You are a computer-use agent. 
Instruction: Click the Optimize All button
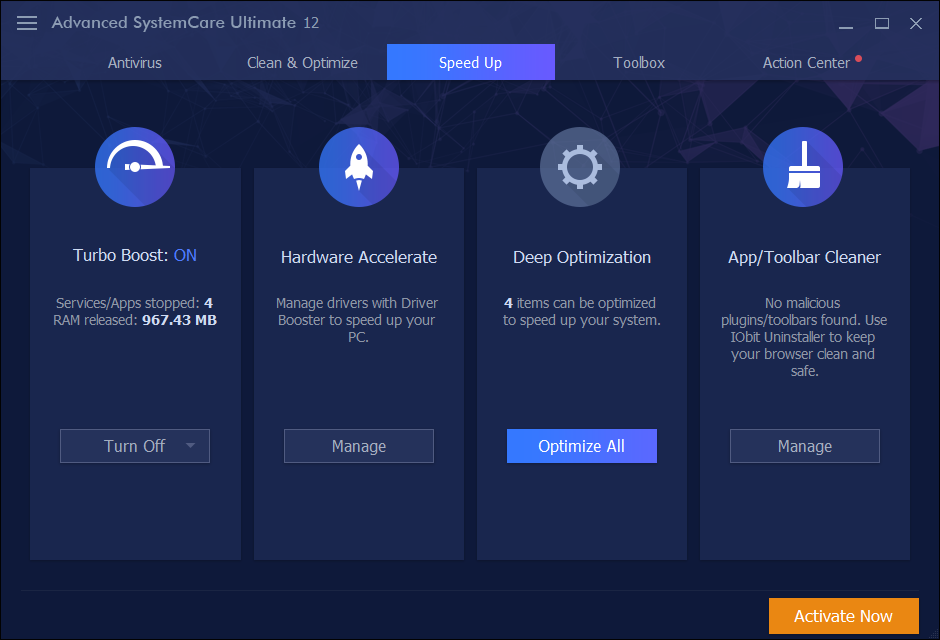tap(582, 446)
